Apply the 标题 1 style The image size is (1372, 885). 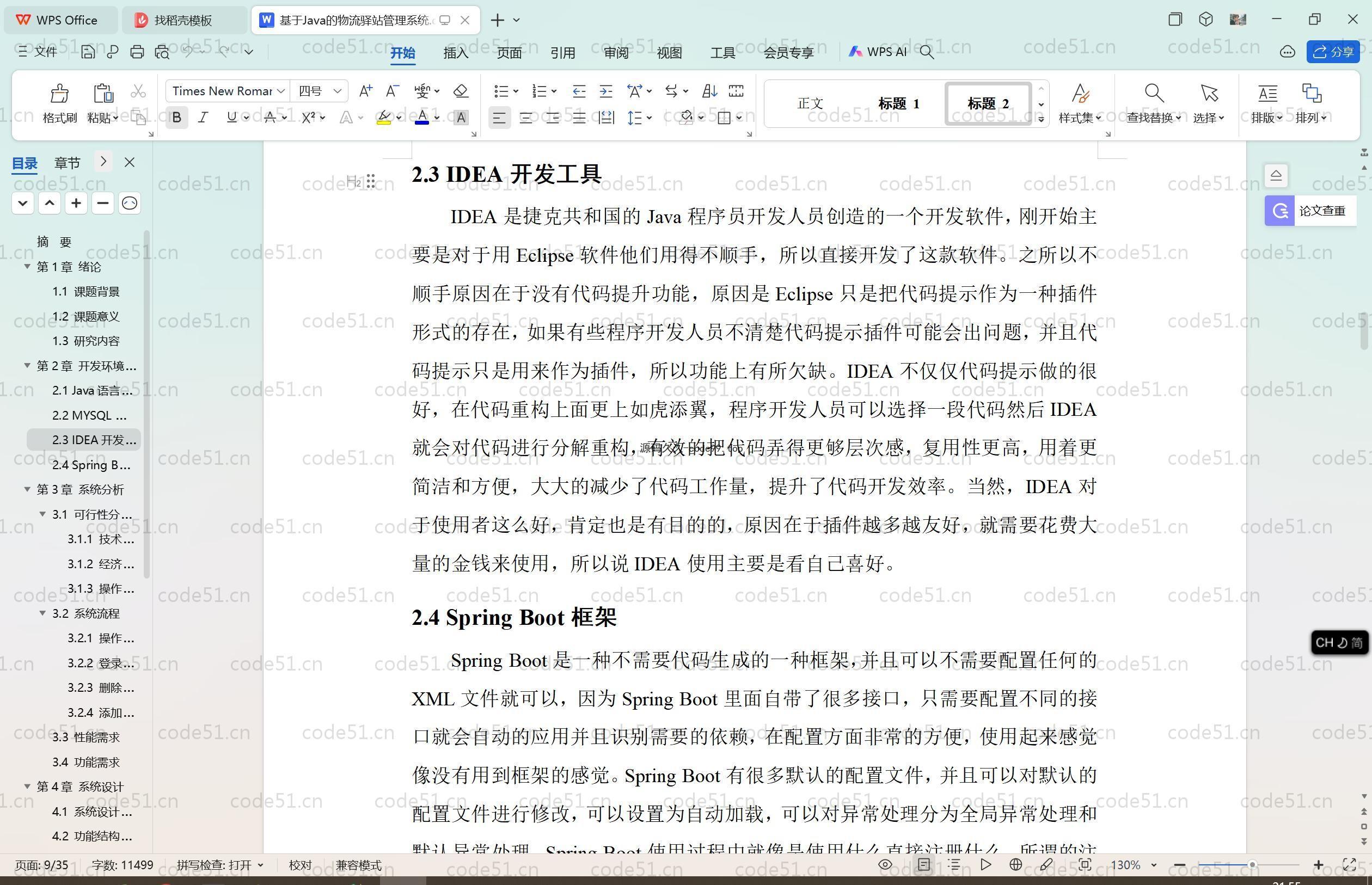[899, 103]
